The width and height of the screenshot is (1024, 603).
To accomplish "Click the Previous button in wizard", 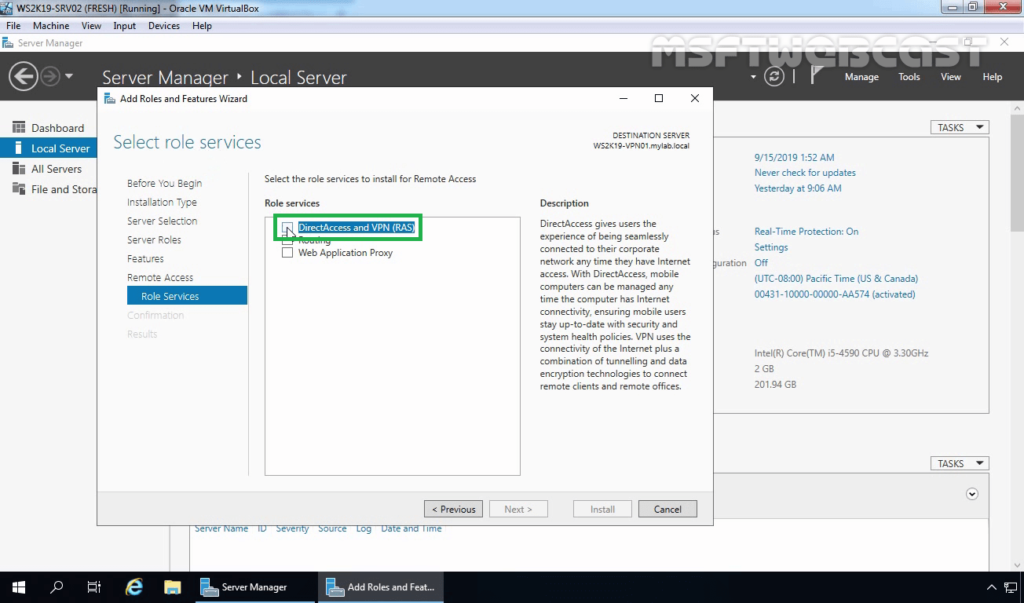I will tap(453, 509).
